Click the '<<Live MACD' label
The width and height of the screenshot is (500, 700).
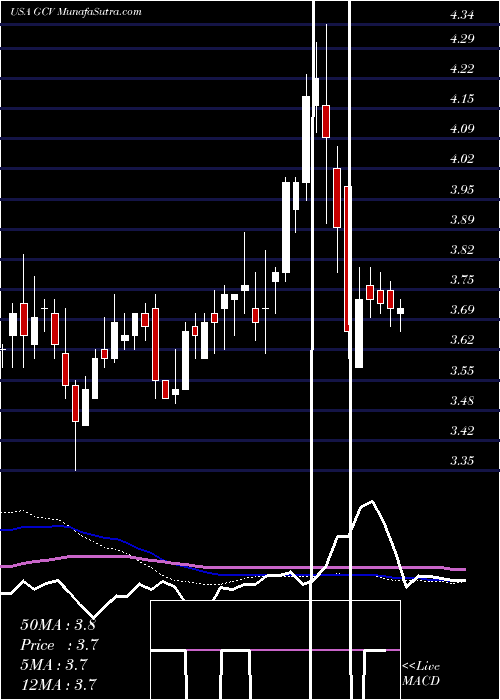coord(421,673)
